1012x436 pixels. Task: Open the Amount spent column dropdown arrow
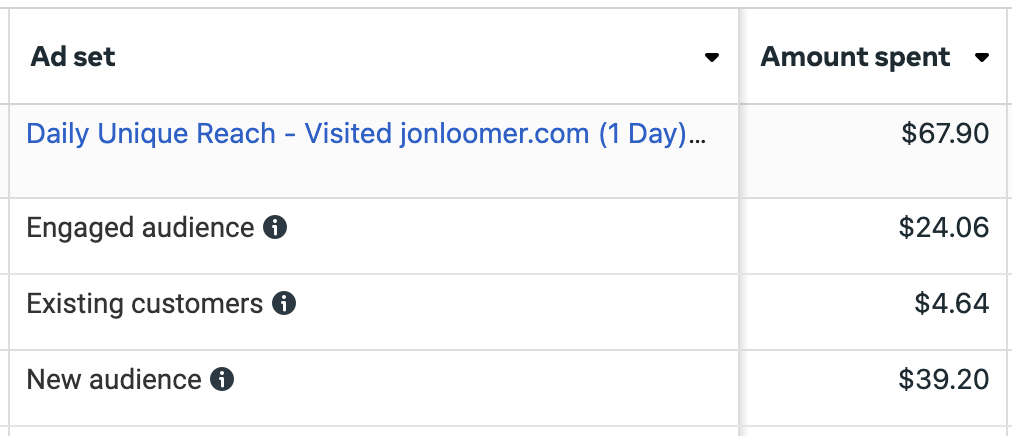pos(982,57)
